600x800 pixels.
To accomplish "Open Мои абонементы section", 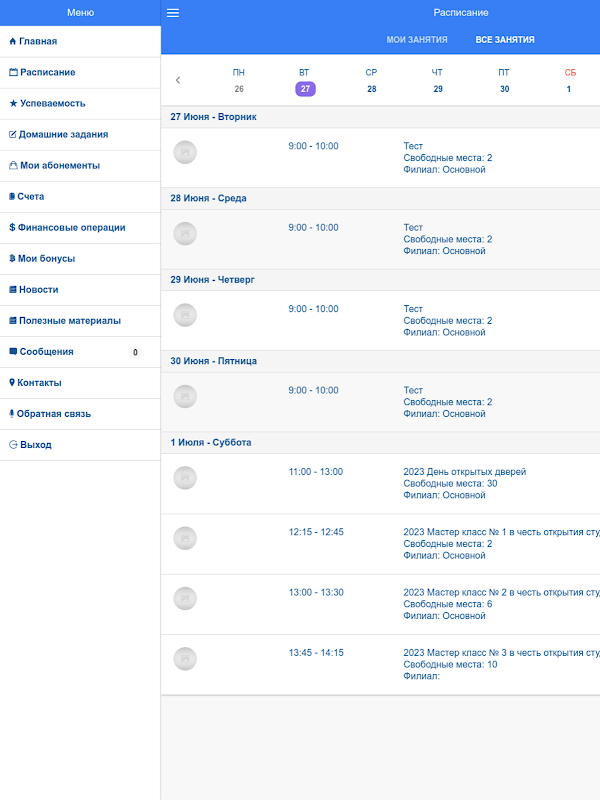I will click(59, 166).
